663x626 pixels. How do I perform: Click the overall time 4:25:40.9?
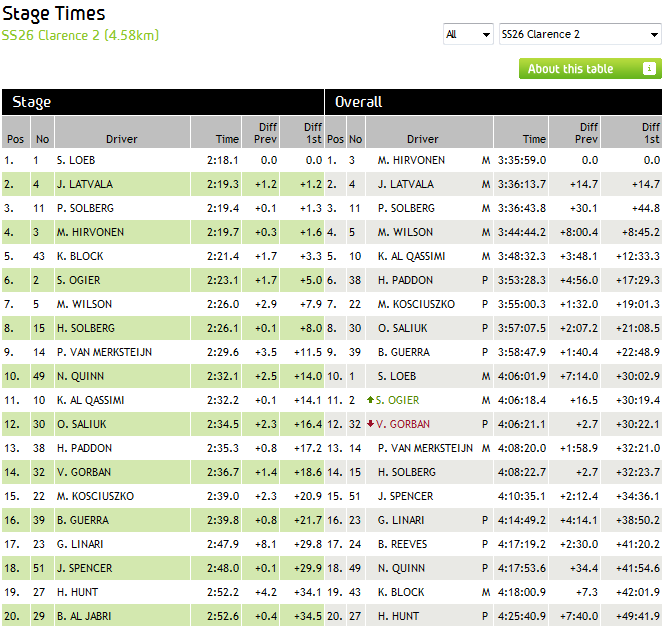(x=522, y=616)
